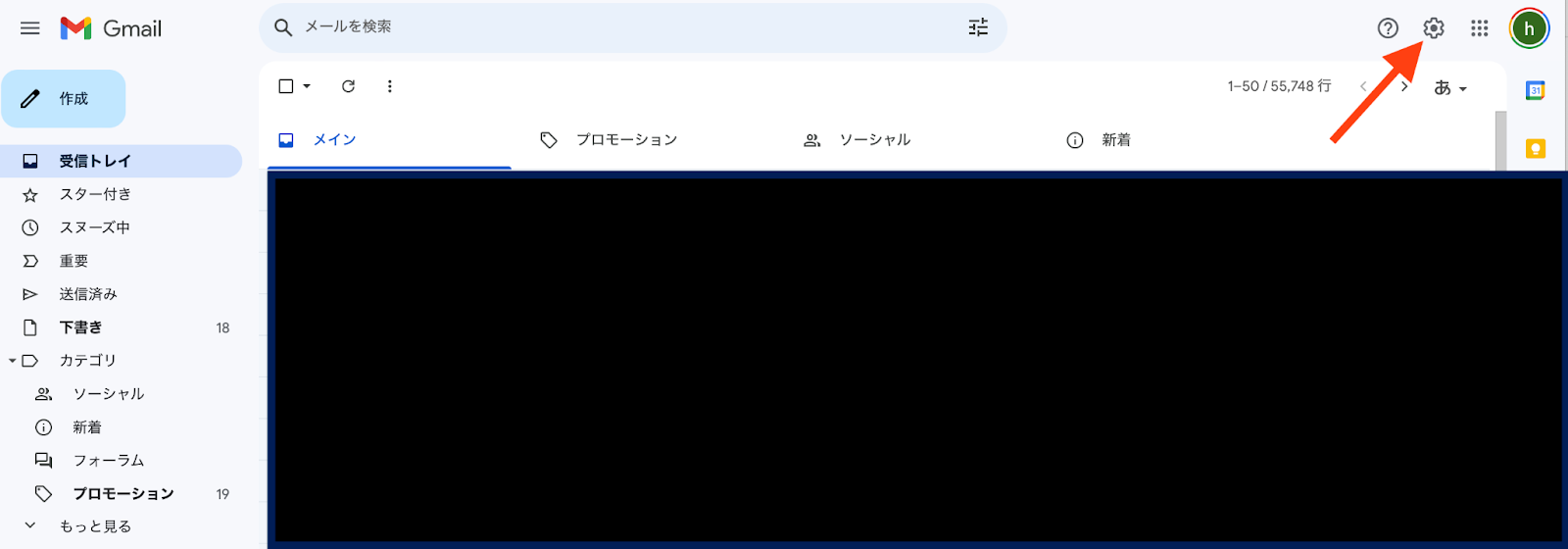
Task: Click the メールを検索 search field
Action: 627,27
